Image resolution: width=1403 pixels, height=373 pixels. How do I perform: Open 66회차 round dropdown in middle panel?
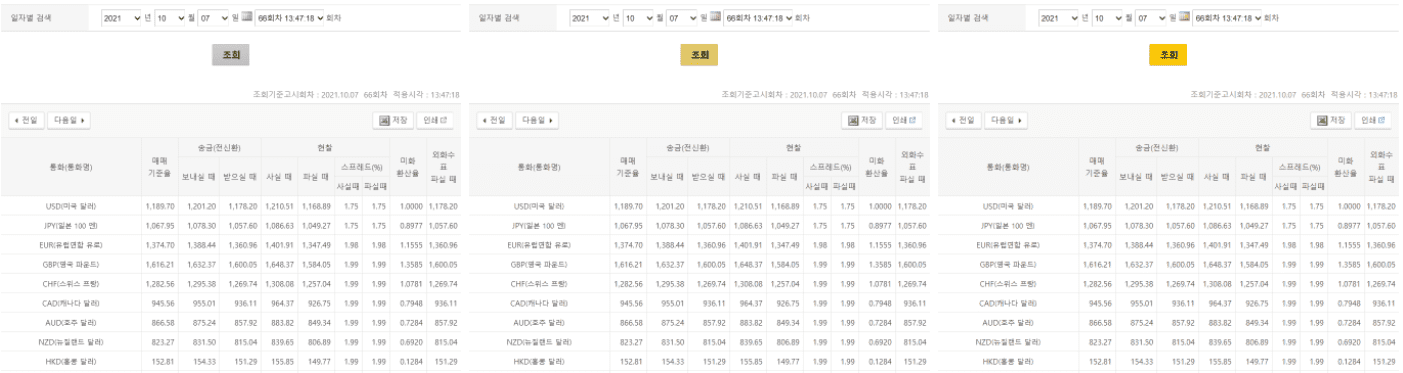pos(758,18)
